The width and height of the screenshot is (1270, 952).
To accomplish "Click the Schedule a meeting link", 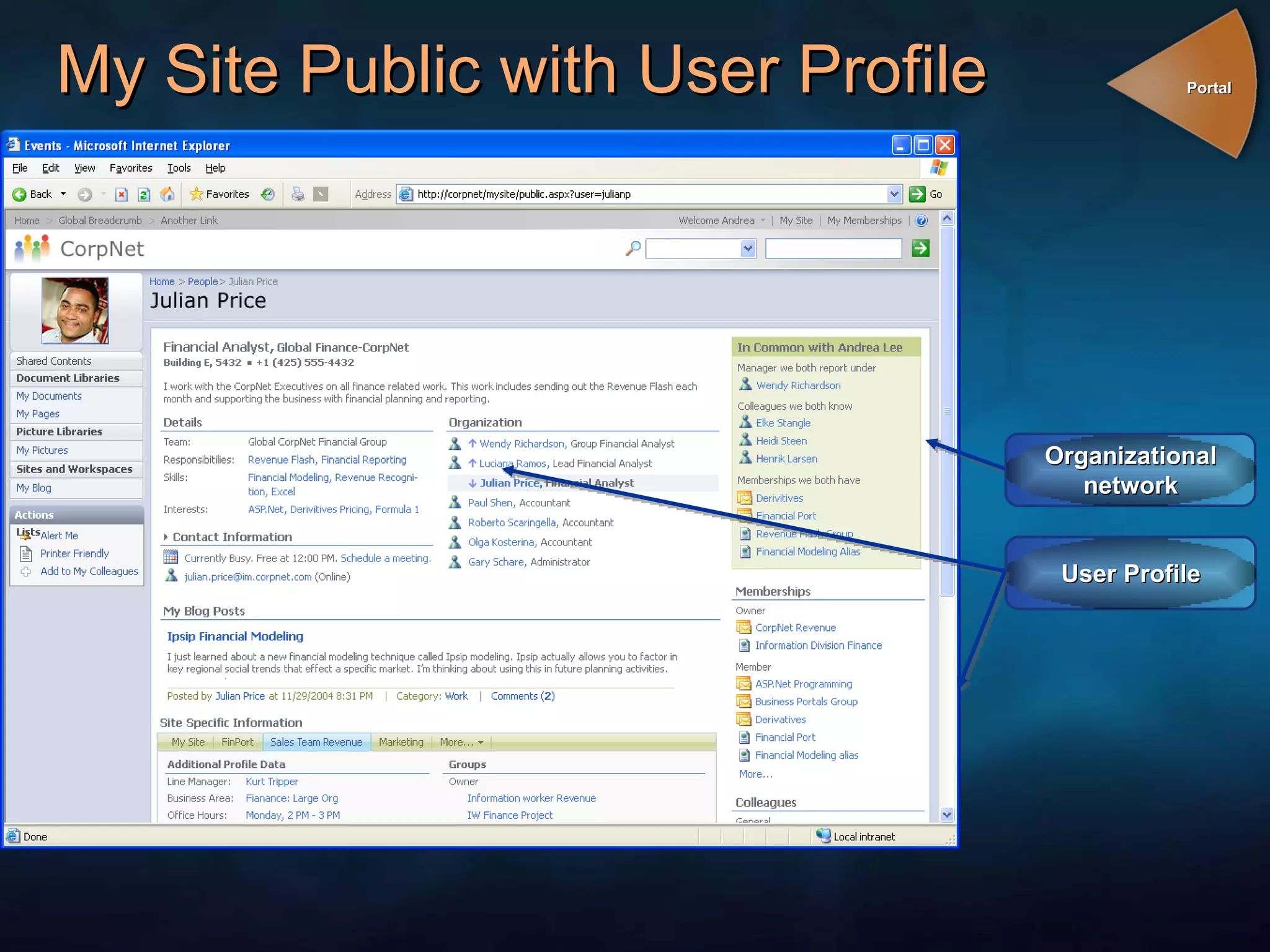I will [x=385, y=558].
